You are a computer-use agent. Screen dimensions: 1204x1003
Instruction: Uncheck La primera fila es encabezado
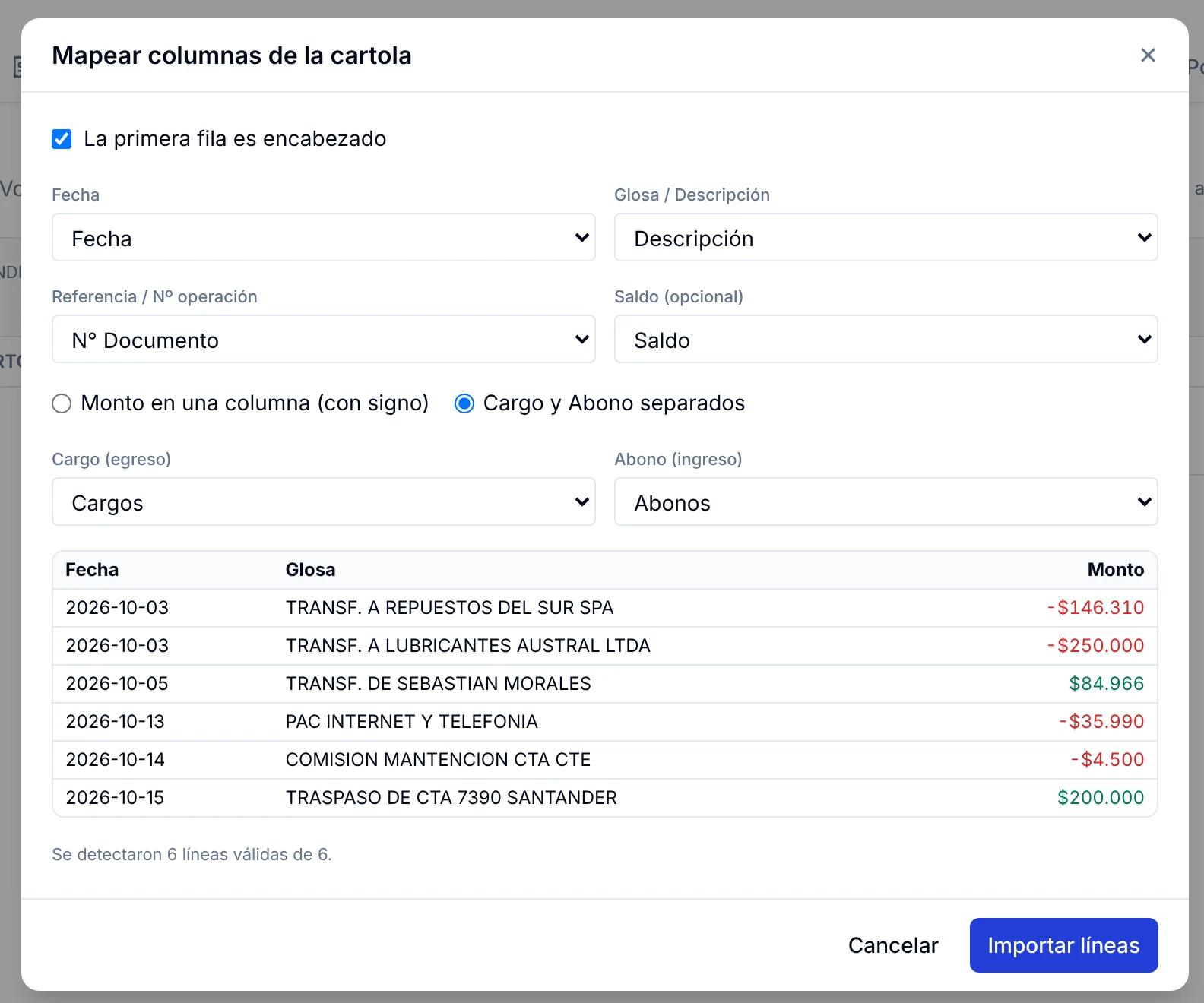pyautogui.click(x=62, y=139)
